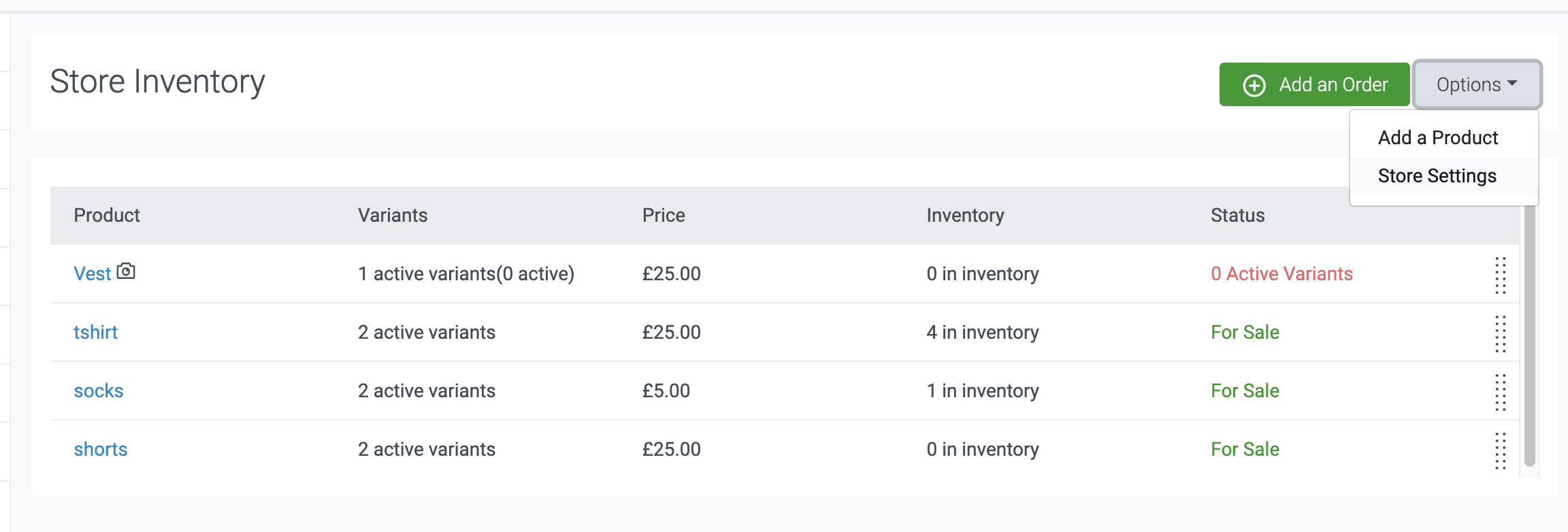The height and width of the screenshot is (532, 1568).
Task: Open the drag handle dots for Vest row
Action: [x=1500, y=275]
